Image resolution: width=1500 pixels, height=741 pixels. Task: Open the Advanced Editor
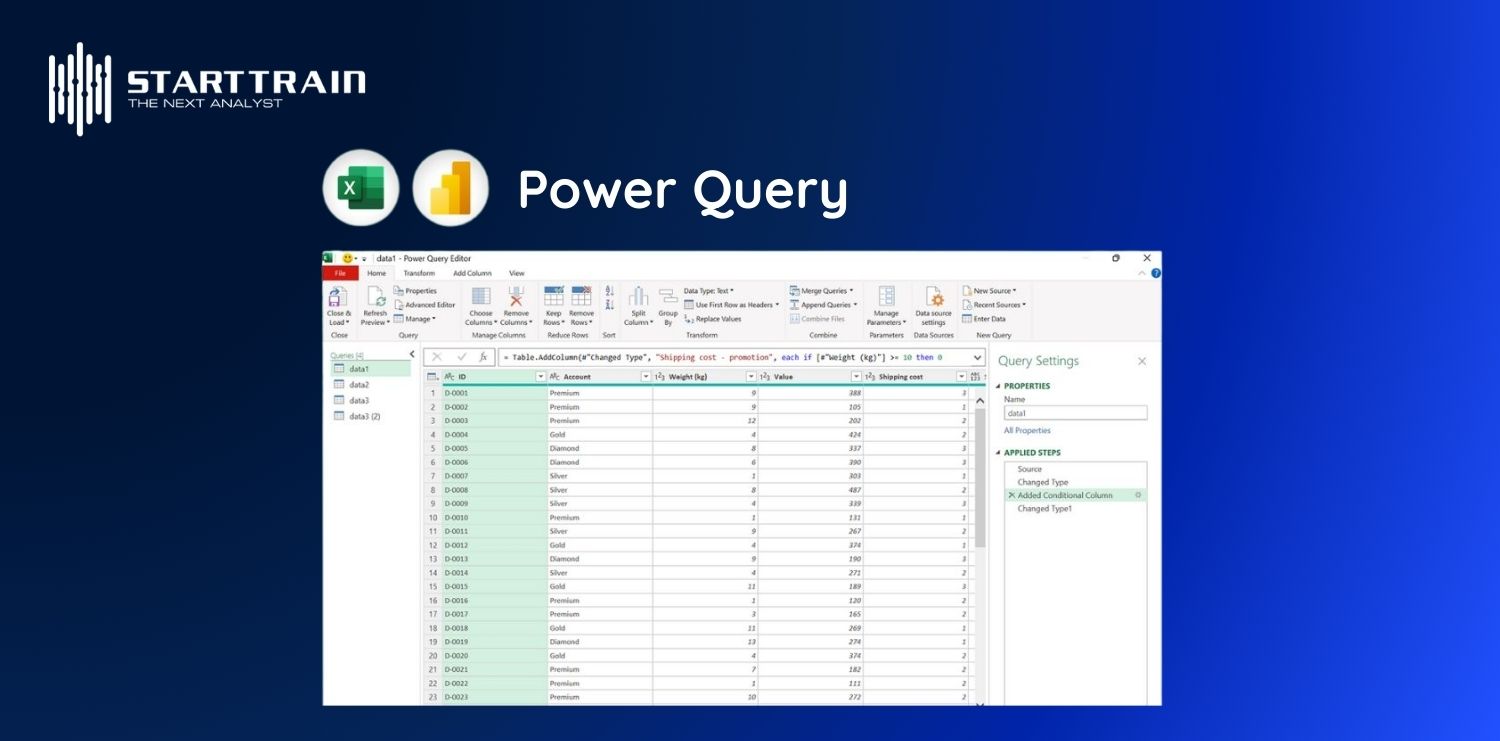point(428,304)
